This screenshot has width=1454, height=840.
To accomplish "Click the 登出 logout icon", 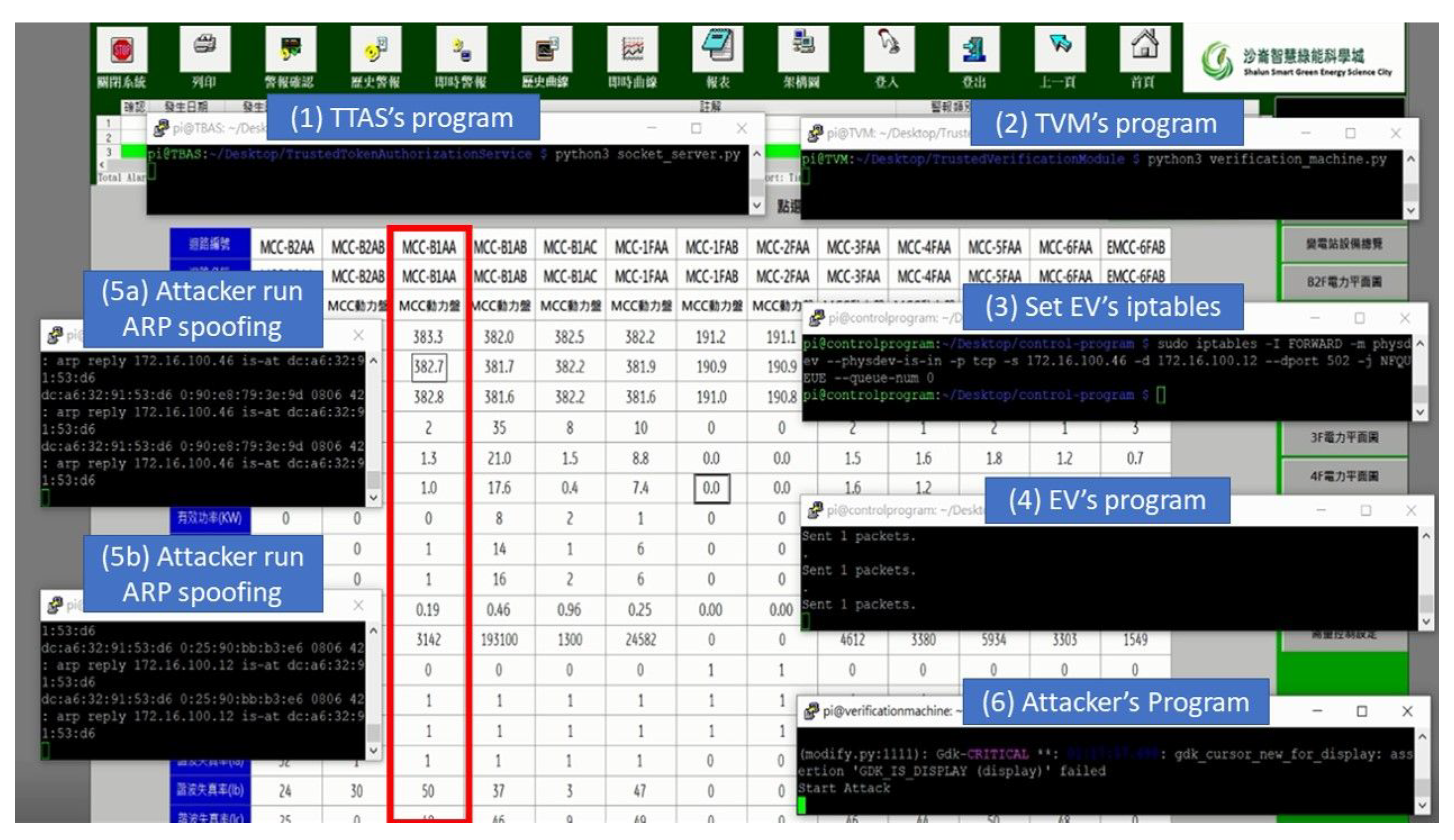I will pyautogui.click(x=973, y=49).
